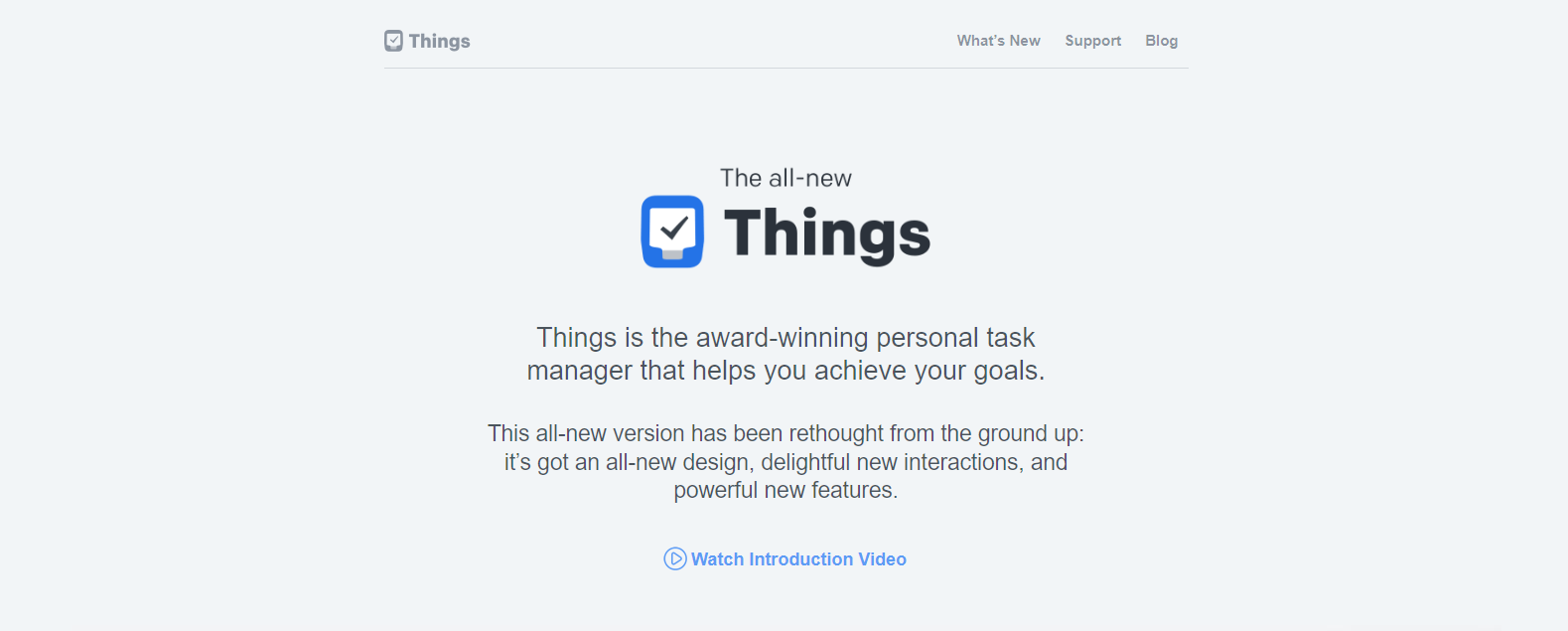This screenshot has width=1568, height=631.
Task: Open the Blog link
Action: tap(1161, 41)
